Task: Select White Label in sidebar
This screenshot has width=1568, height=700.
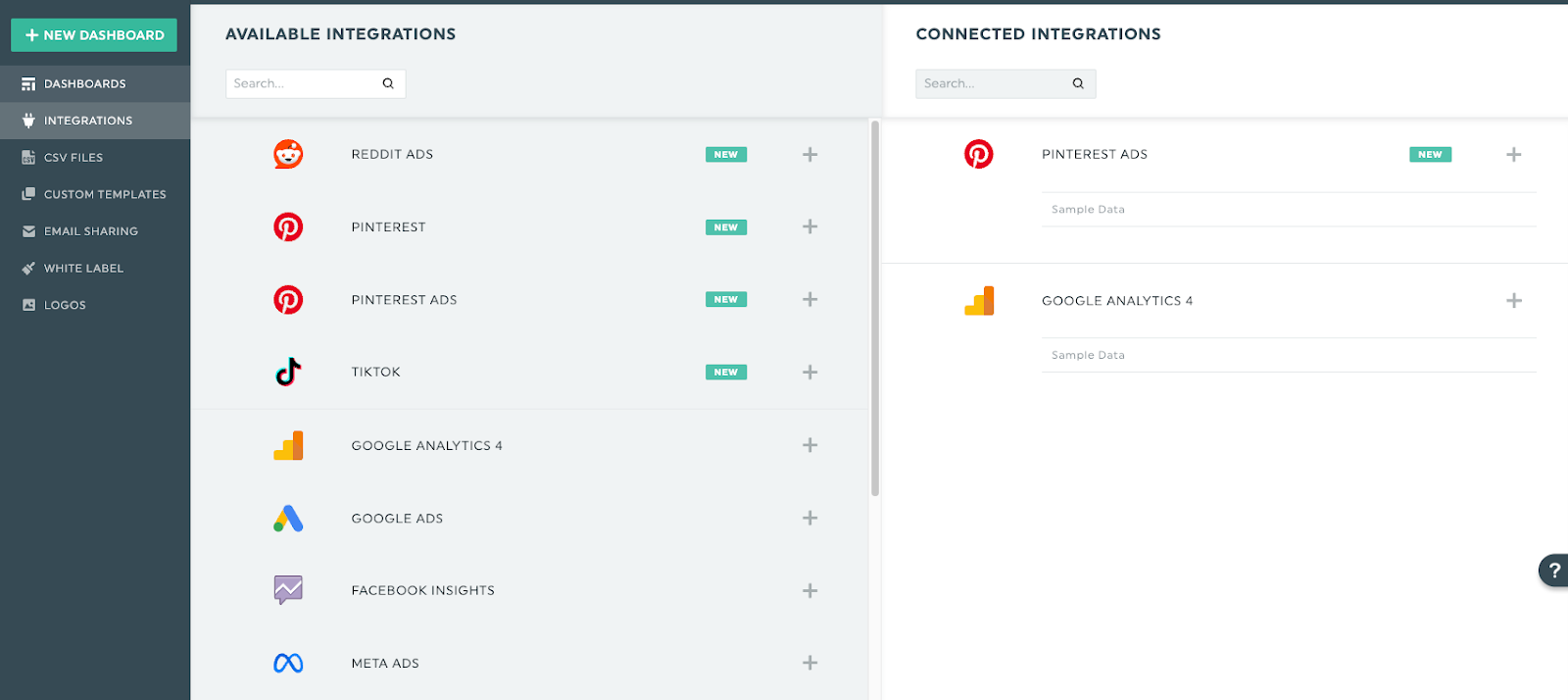Action: coord(83,269)
